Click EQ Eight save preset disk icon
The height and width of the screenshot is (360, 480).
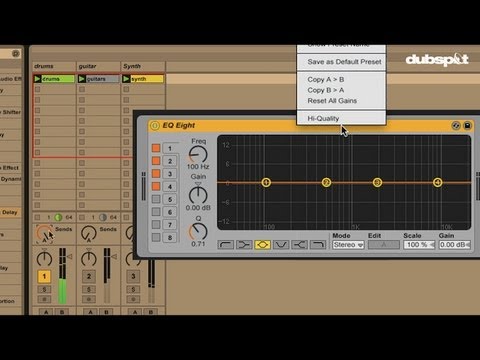(x=467, y=125)
